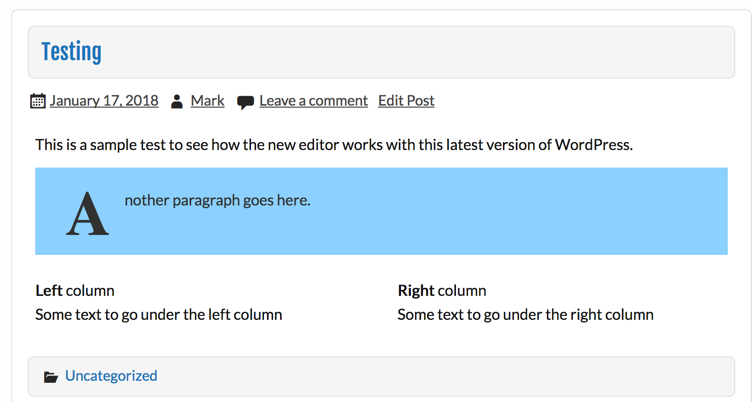The width and height of the screenshot is (752, 402).
Task: Click the calendar icon beside the date
Action: point(37,101)
